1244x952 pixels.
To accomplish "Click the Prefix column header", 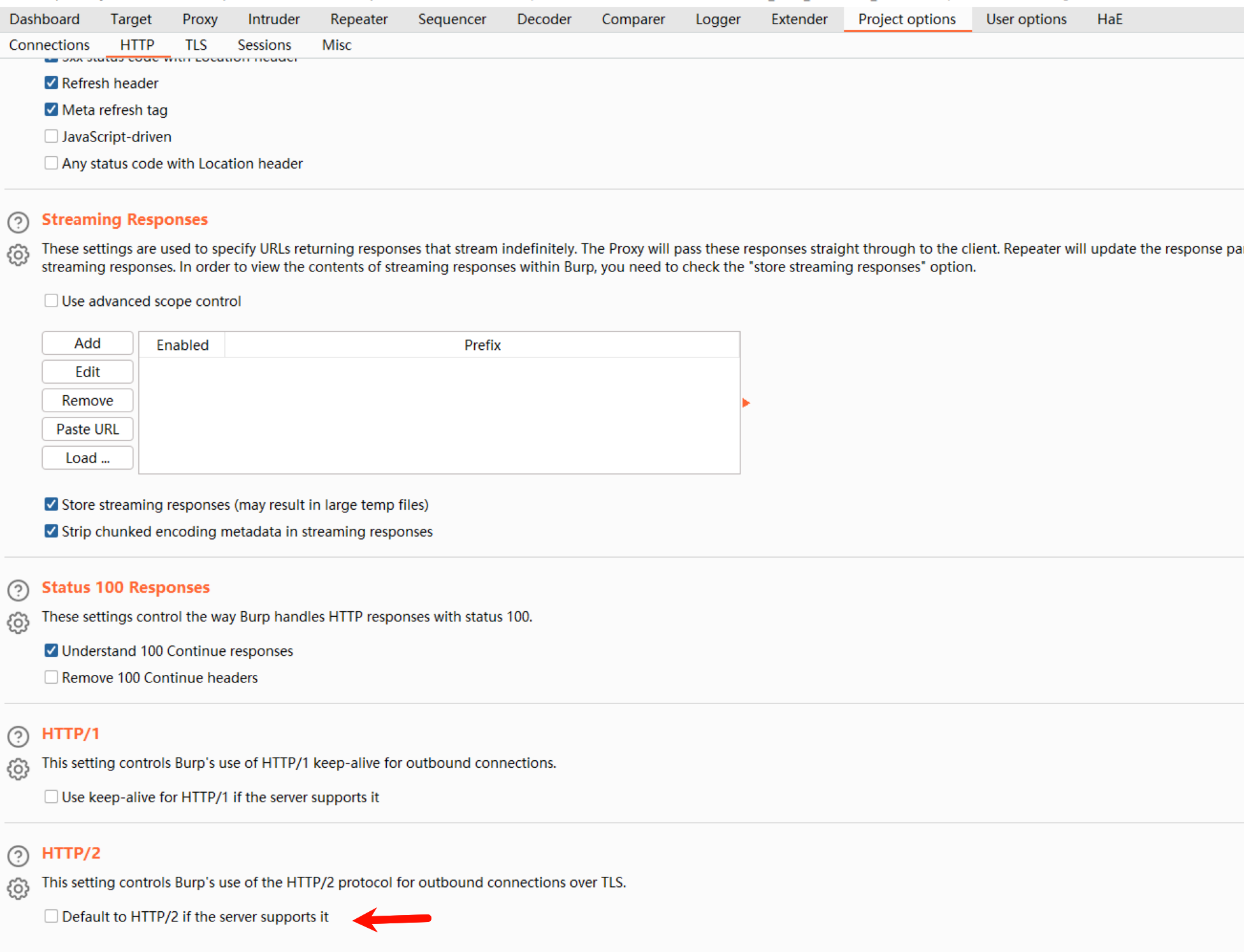I will point(482,345).
